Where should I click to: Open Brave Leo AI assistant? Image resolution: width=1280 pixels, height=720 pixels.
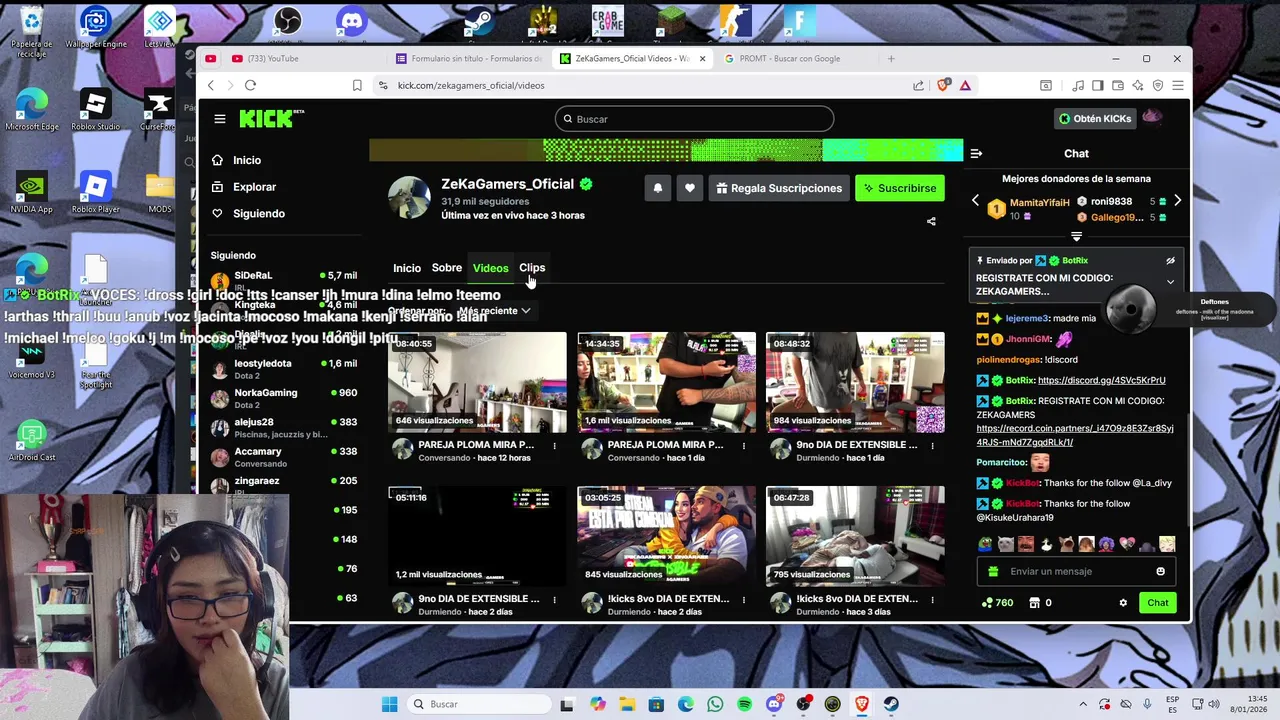[x=1139, y=85]
